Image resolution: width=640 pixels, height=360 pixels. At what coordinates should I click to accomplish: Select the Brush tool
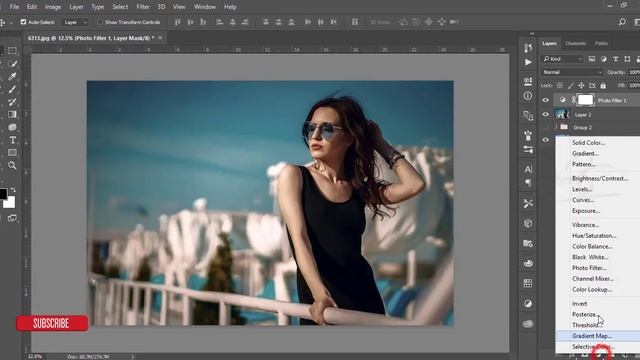click(x=12, y=89)
